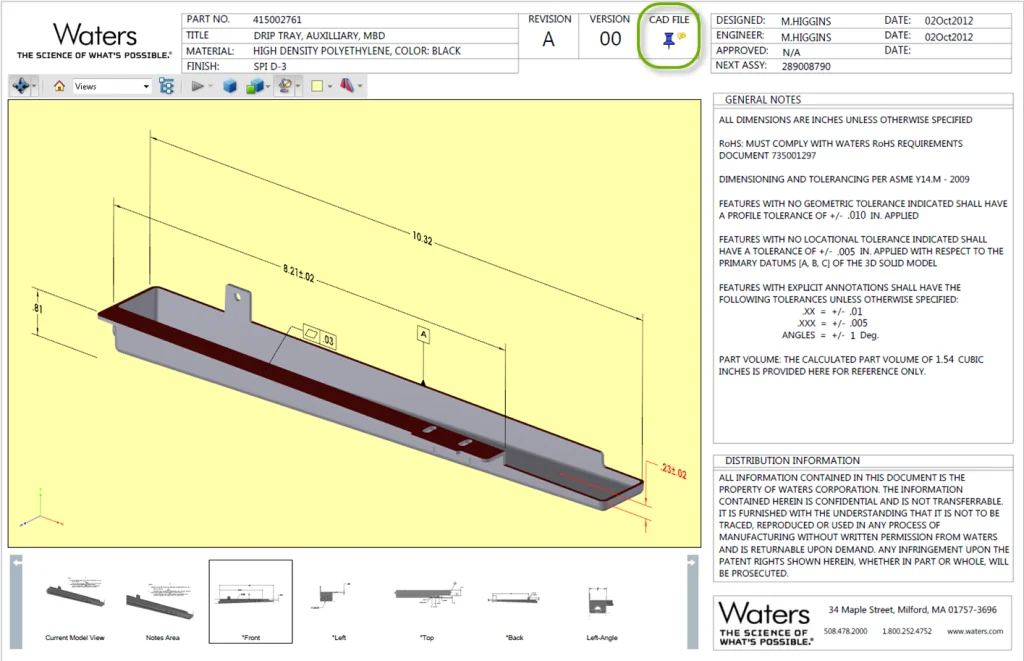Image resolution: width=1024 pixels, height=661 pixels.
Task: Select the *Top view thumbnail
Action: click(425, 598)
